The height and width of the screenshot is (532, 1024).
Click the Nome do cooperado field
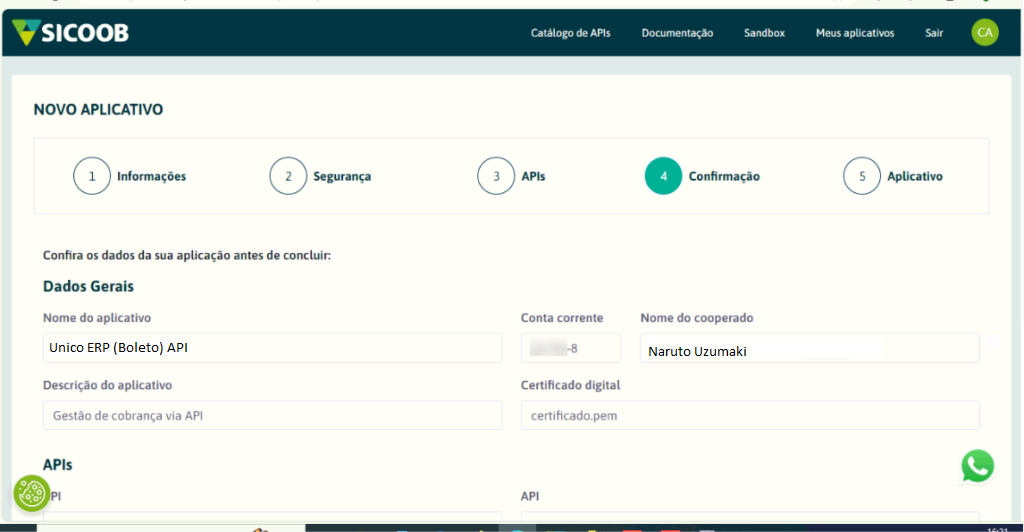[x=810, y=348]
